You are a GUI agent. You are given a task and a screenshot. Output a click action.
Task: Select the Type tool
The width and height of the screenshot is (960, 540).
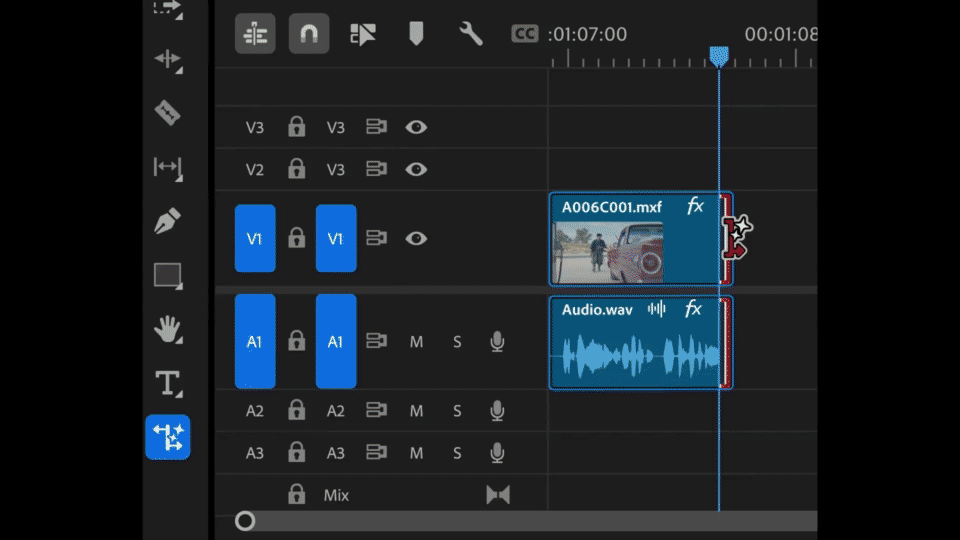coord(167,382)
